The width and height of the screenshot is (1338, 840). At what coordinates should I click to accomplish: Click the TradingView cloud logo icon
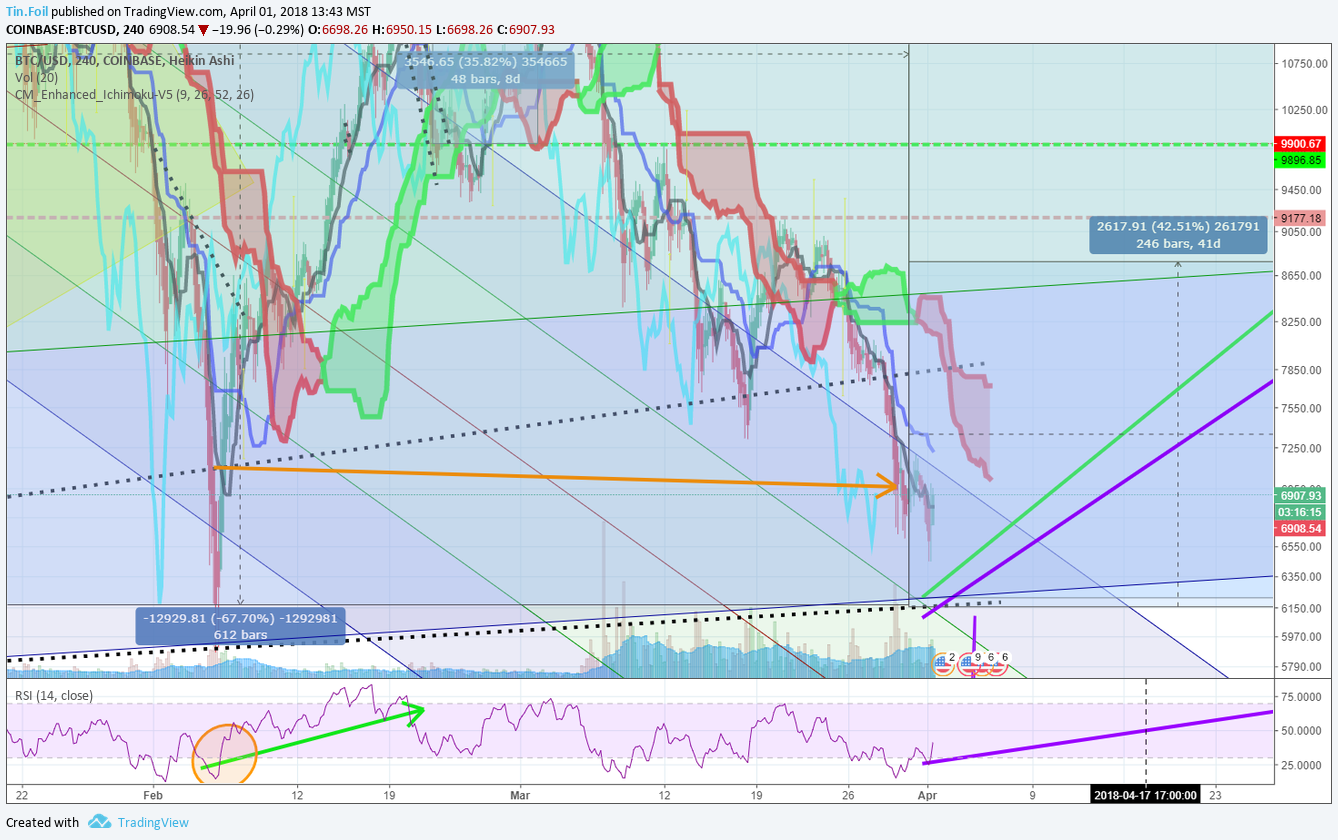click(99, 822)
